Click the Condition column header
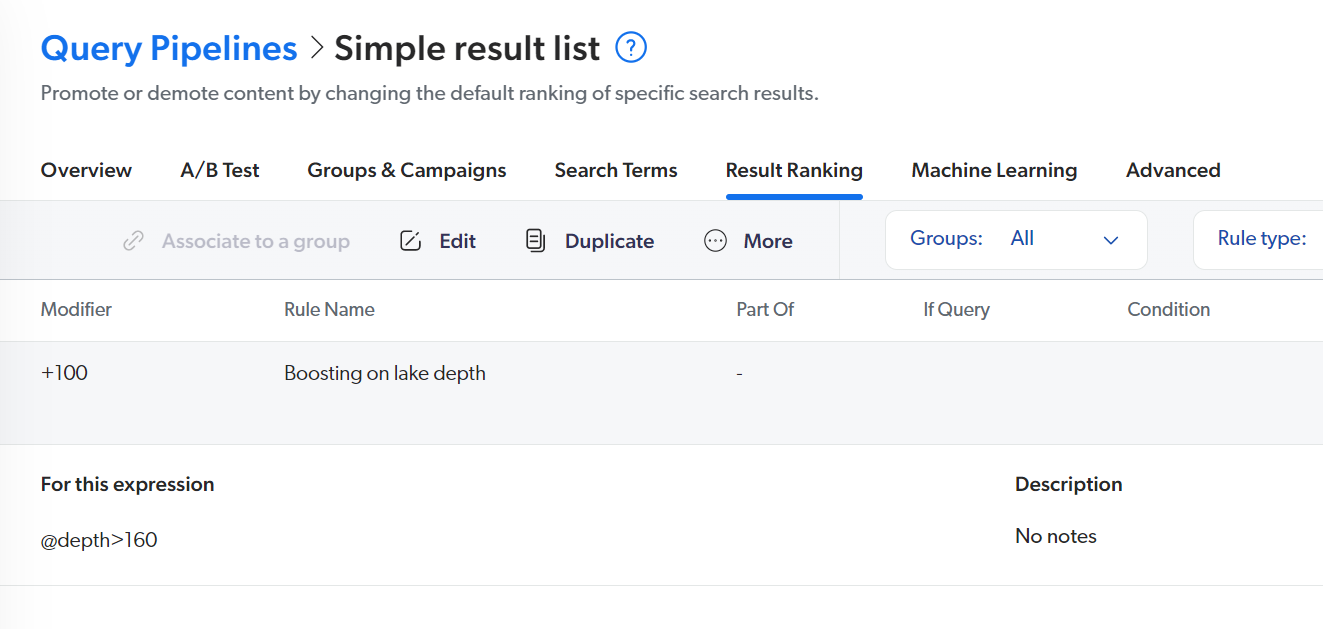The width and height of the screenshot is (1323, 629). click(x=1168, y=309)
